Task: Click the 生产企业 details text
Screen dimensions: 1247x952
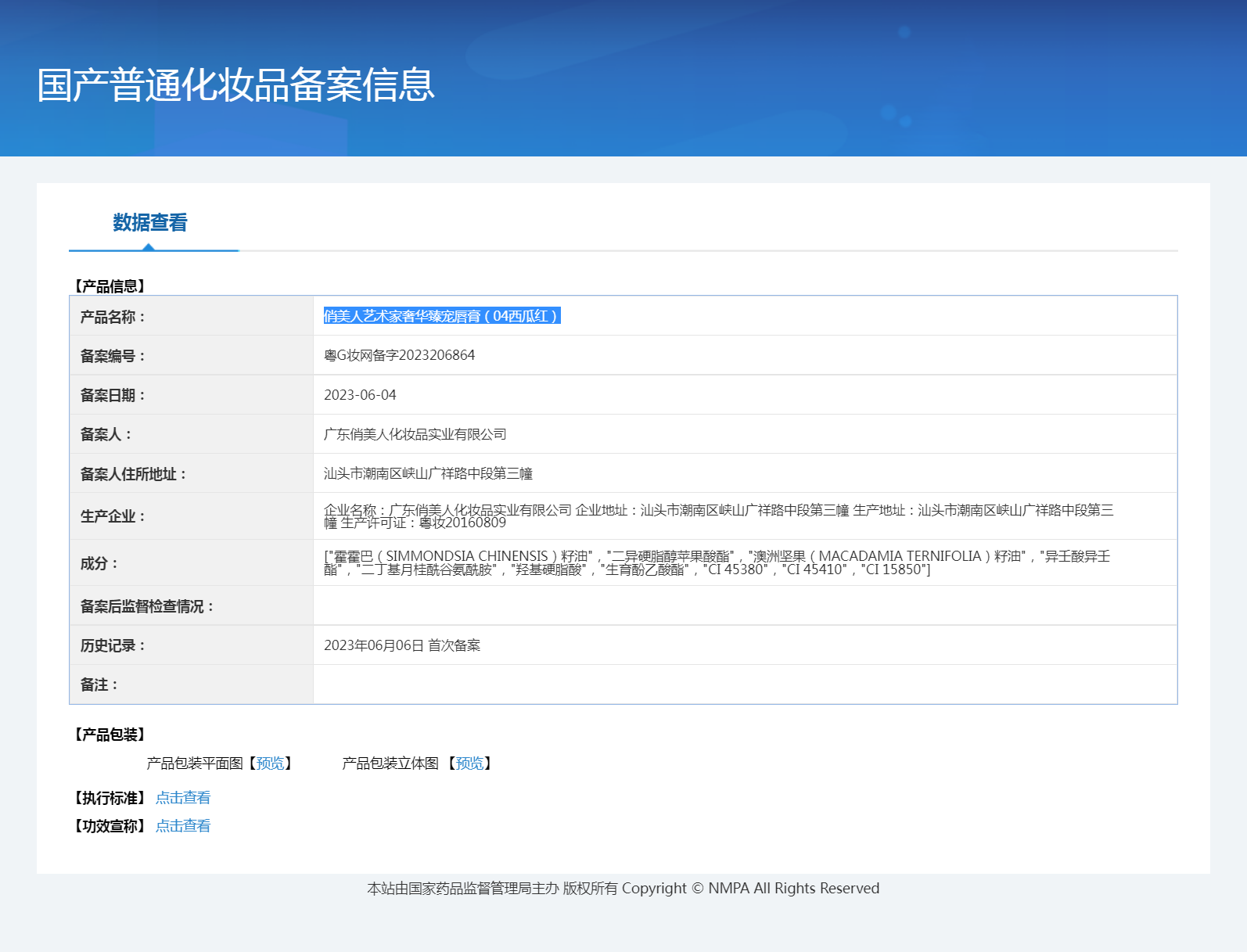Action: (x=718, y=516)
